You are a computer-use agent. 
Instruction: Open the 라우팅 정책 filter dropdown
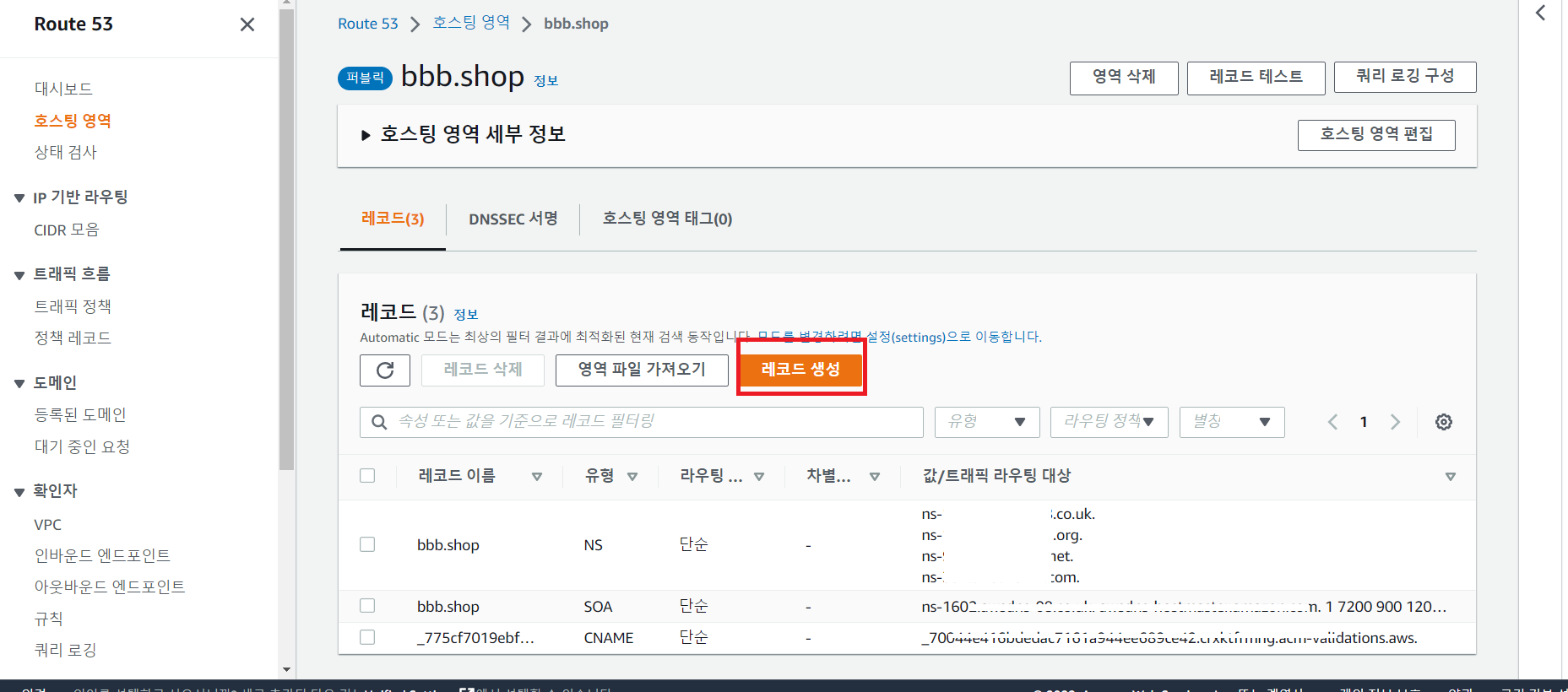pyautogui.click(x=1109, y=422)
